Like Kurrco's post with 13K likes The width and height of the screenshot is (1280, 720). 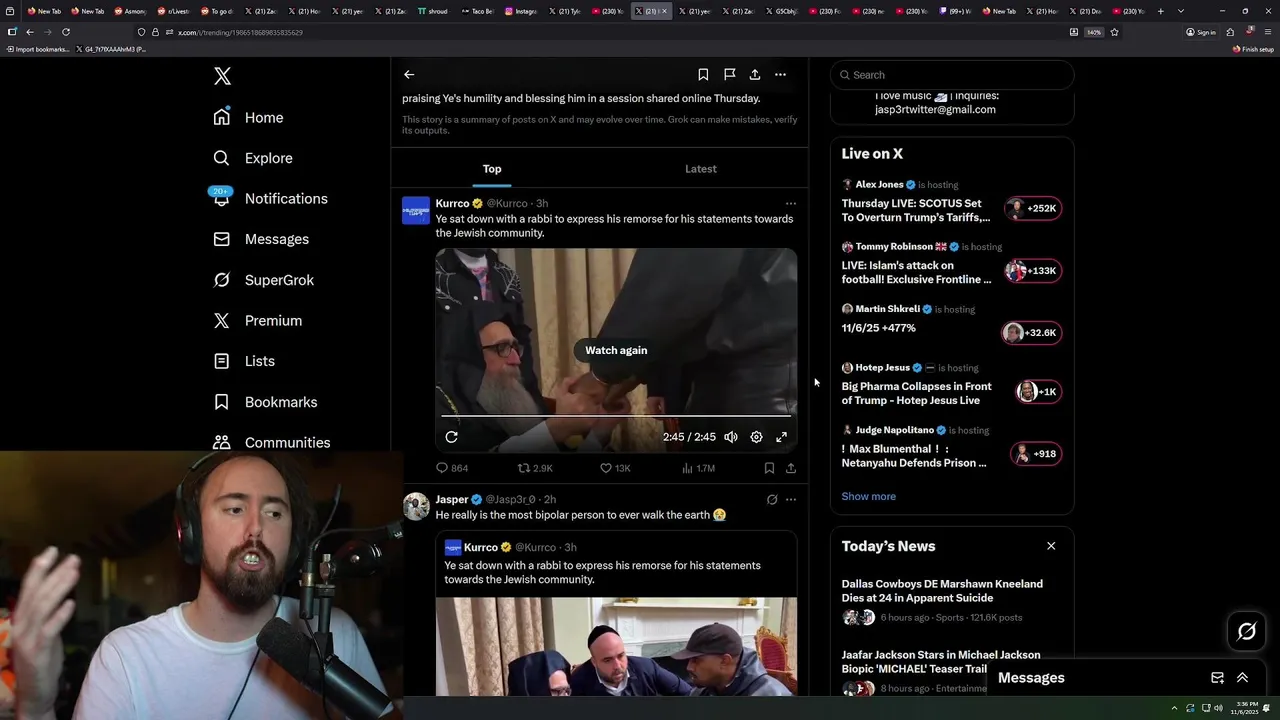click(615, 468)
